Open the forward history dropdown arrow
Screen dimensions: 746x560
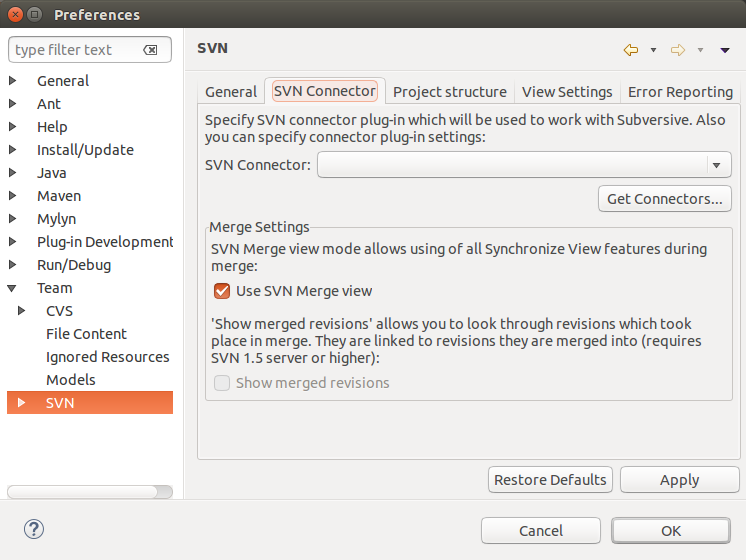point(700,50)
